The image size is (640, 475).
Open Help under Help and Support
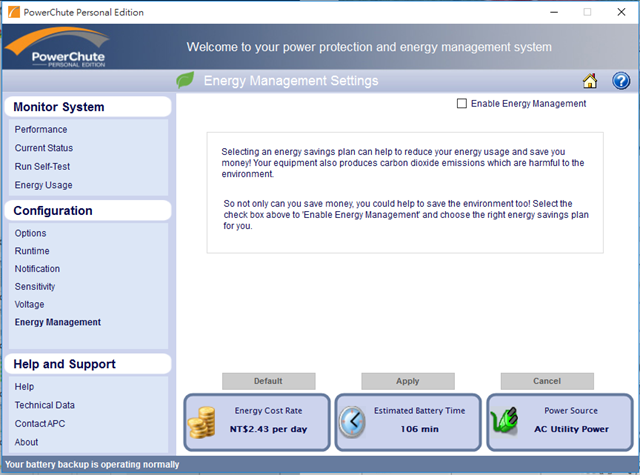[x=24, y=386]
